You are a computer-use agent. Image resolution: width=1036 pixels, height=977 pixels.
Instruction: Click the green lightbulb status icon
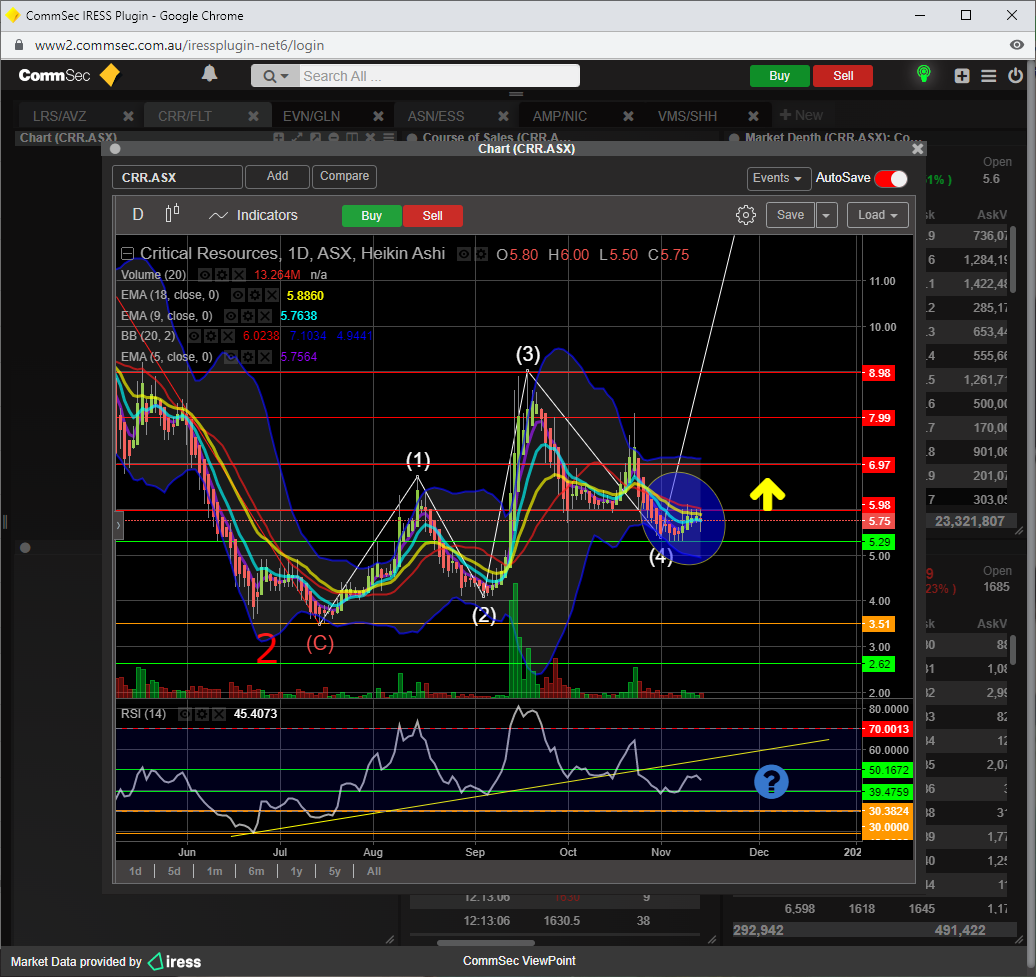pos(924,74)
